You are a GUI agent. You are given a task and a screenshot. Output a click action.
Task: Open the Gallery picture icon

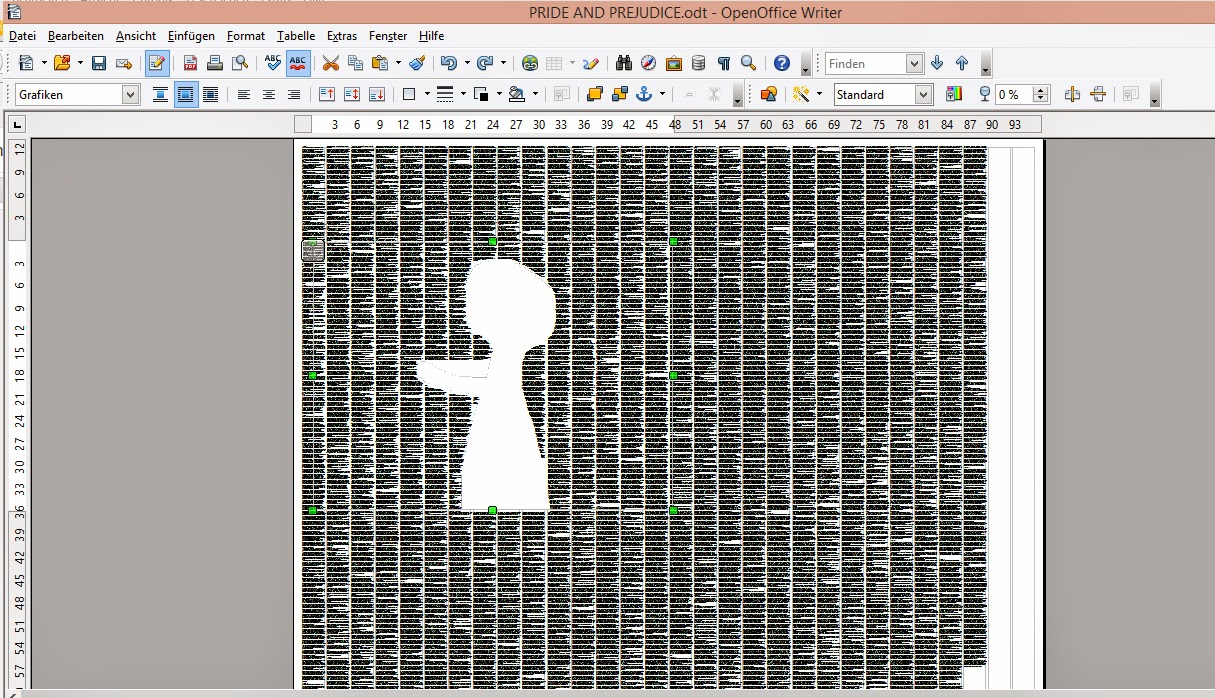[674, 63]
